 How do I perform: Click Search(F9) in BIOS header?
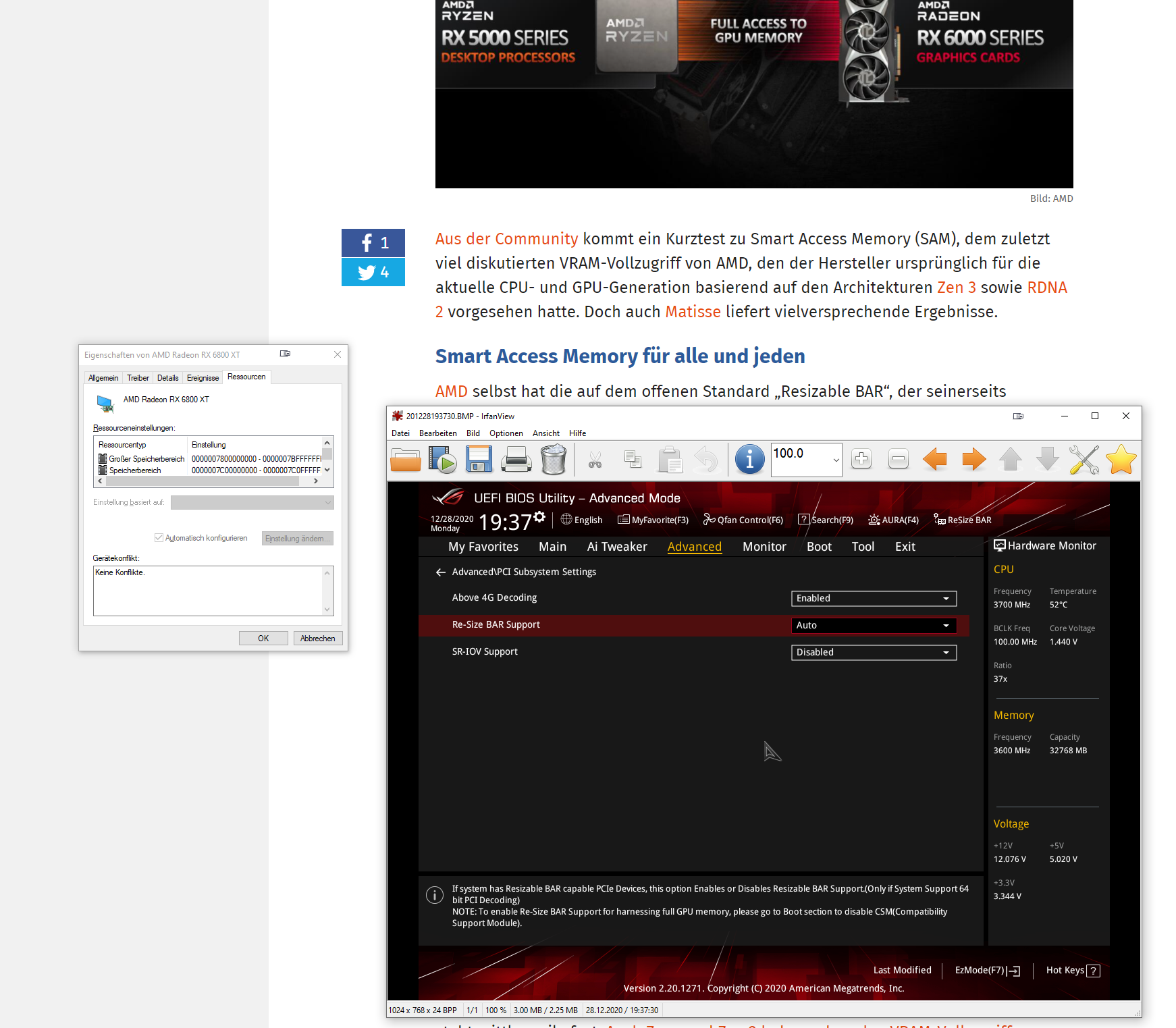826,520
